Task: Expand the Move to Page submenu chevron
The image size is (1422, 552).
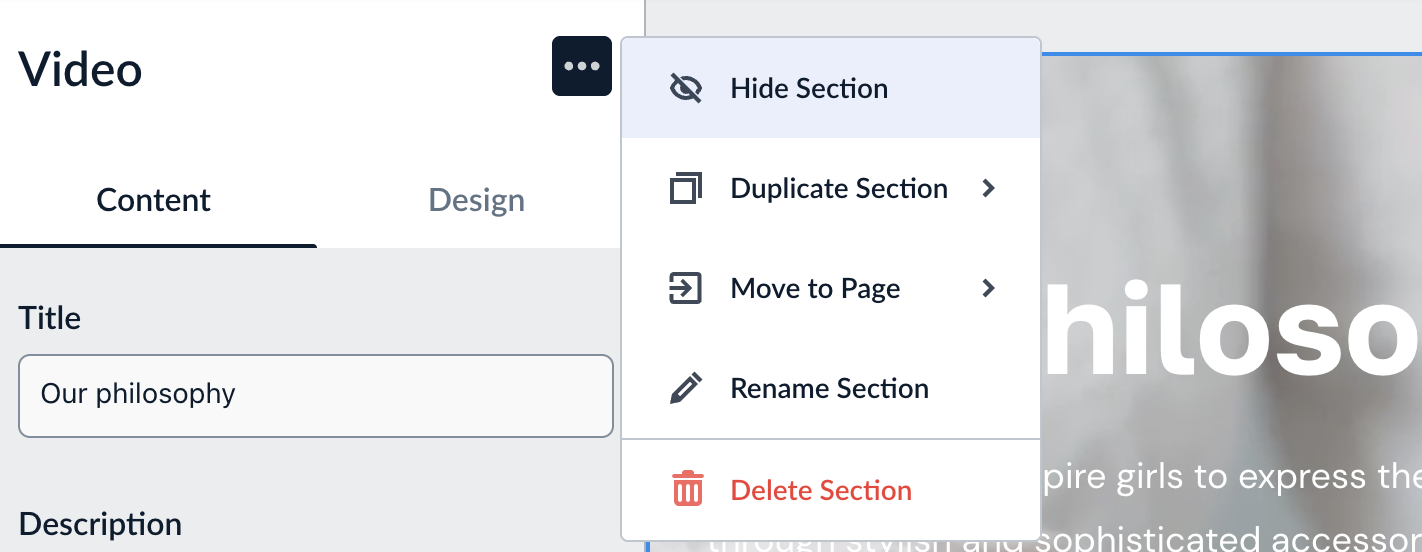Action: coord(988,288)
